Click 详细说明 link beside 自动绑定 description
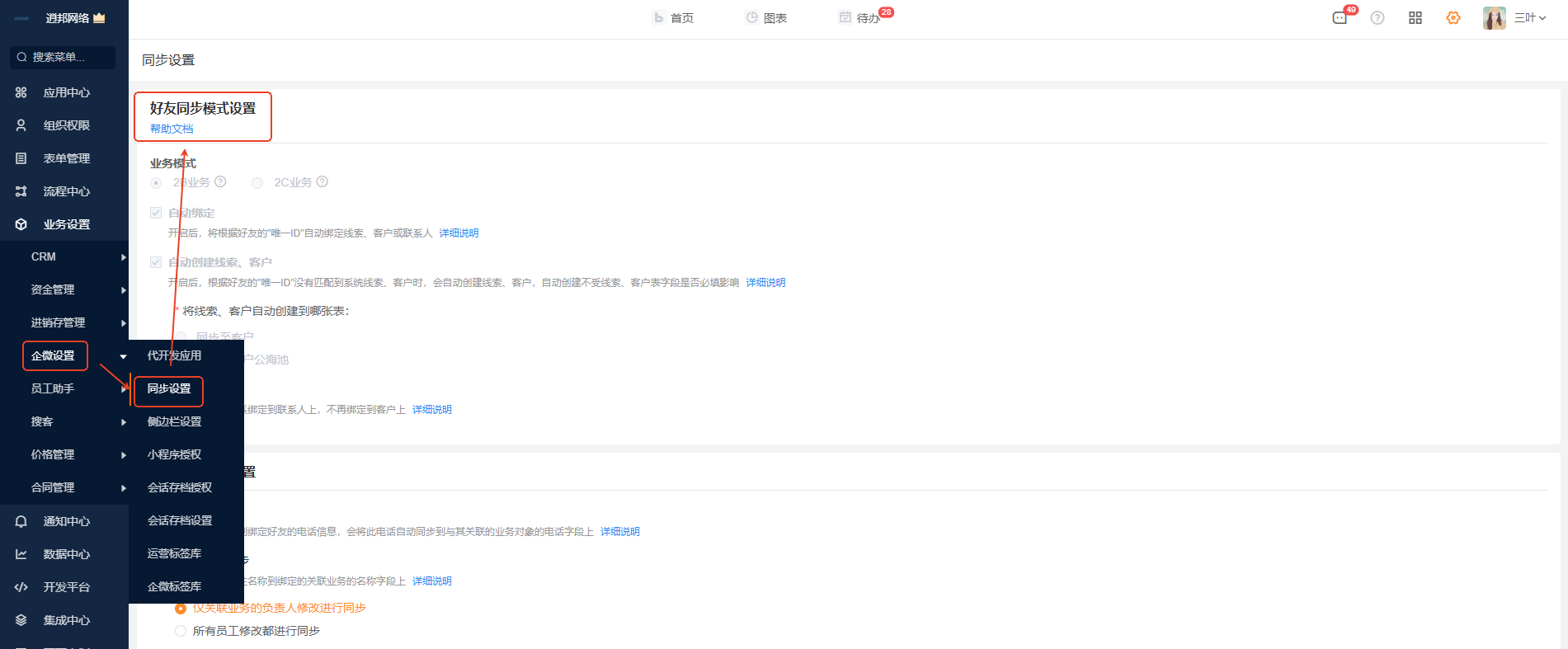The width and height of the screenshot is (1568, 649). [459, 233]
